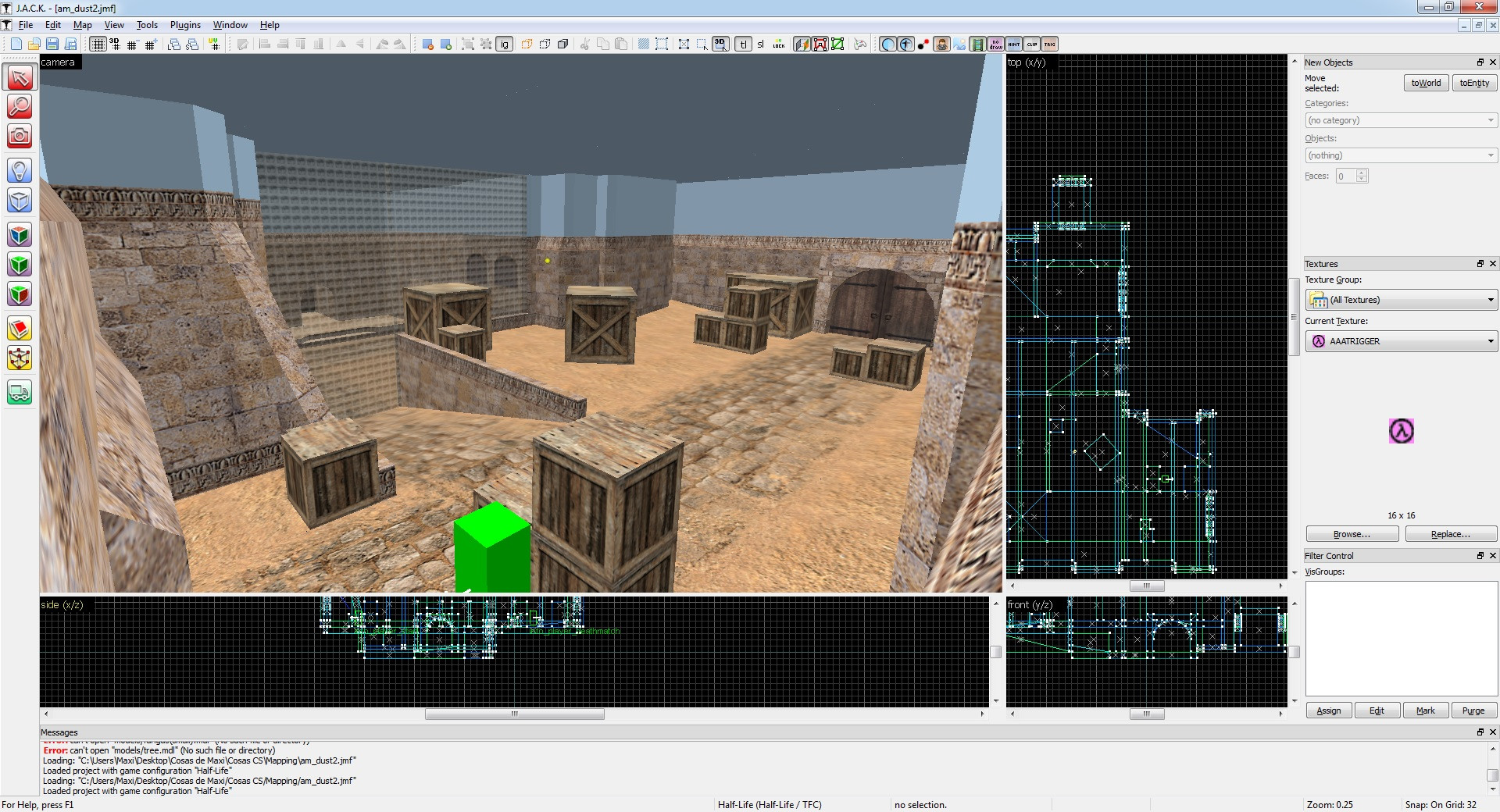This screenshot has height=812, width=1500.
Task: Select the Block tool
Action: (20, 200)
